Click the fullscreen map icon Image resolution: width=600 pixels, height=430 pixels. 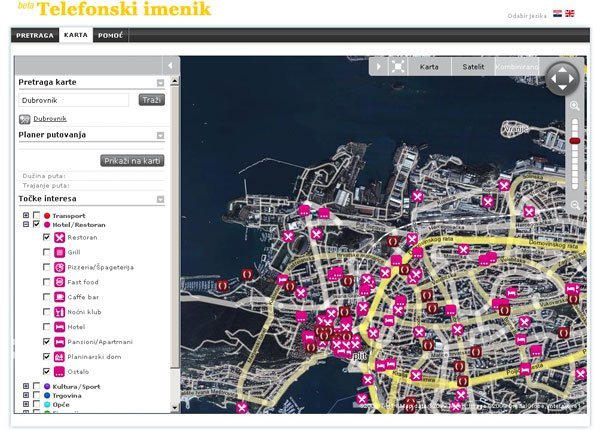(x=398, y=67)
